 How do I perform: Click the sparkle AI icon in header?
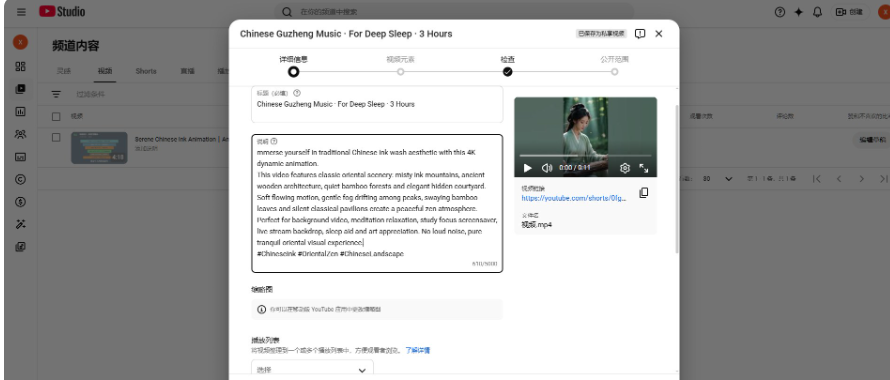coord(799,11)
